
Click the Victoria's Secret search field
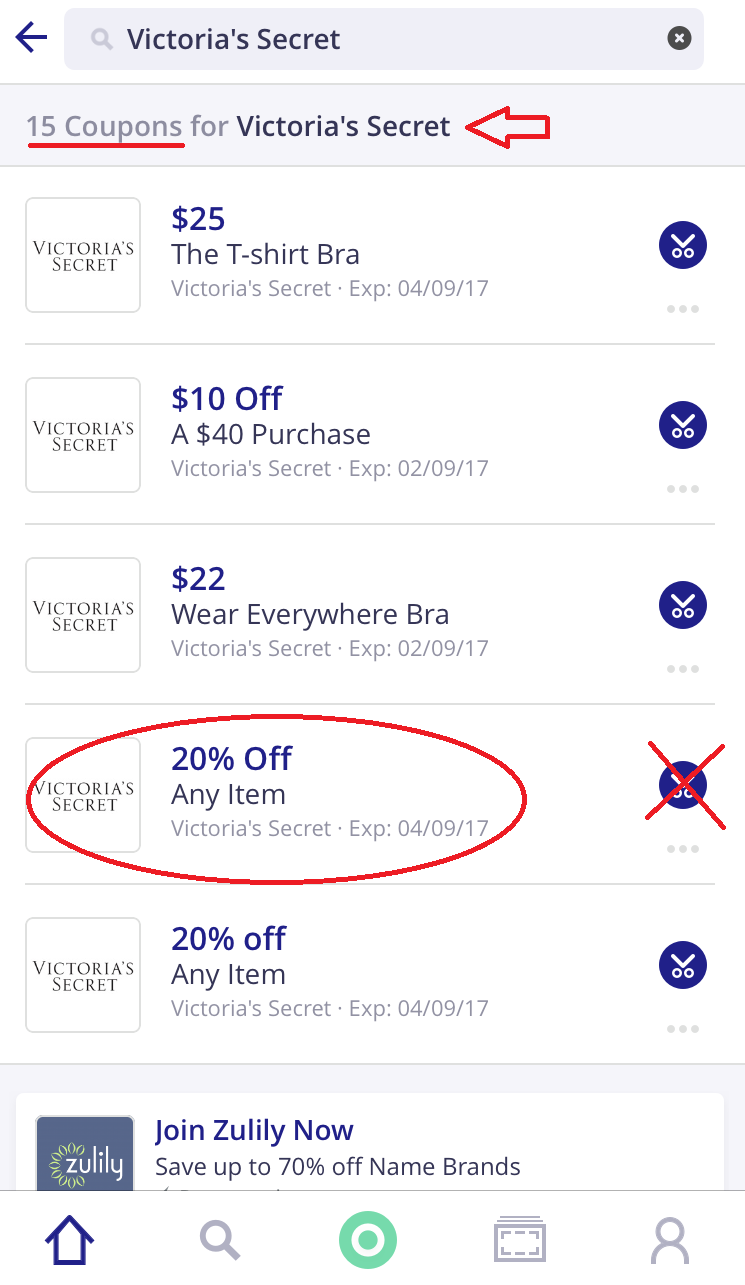380,39
